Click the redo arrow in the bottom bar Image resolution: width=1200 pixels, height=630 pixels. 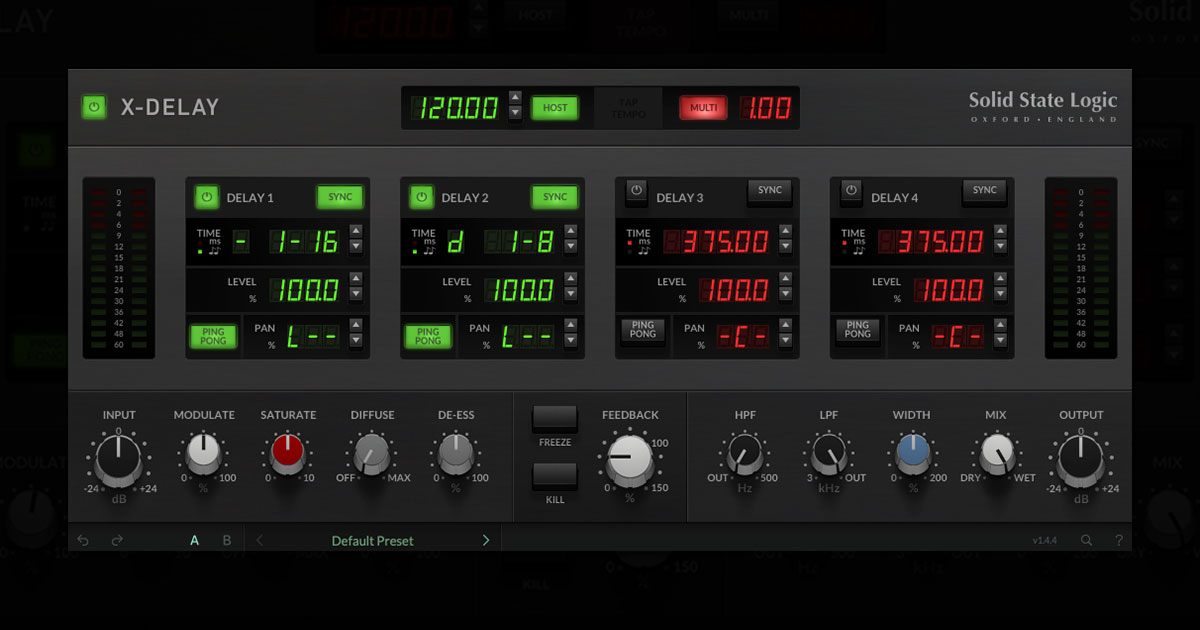tap(117, 539)
